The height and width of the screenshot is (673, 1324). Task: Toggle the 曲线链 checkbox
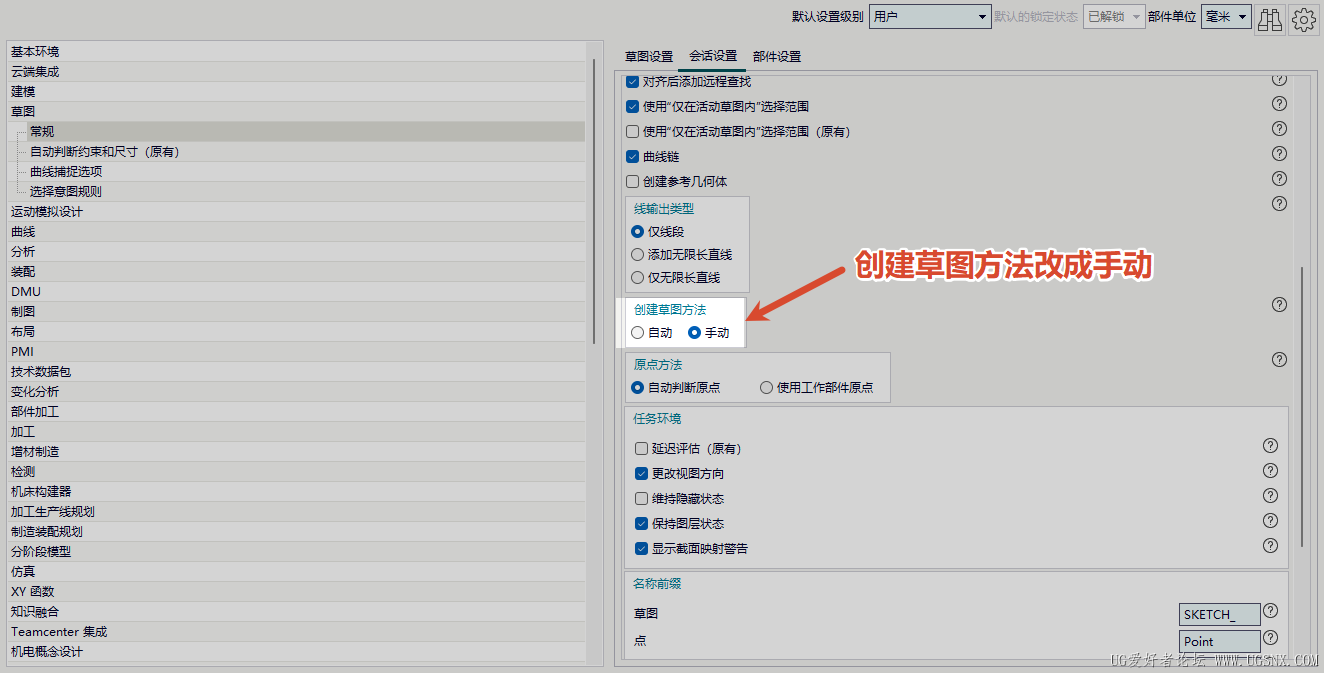(x=632, y=156)
